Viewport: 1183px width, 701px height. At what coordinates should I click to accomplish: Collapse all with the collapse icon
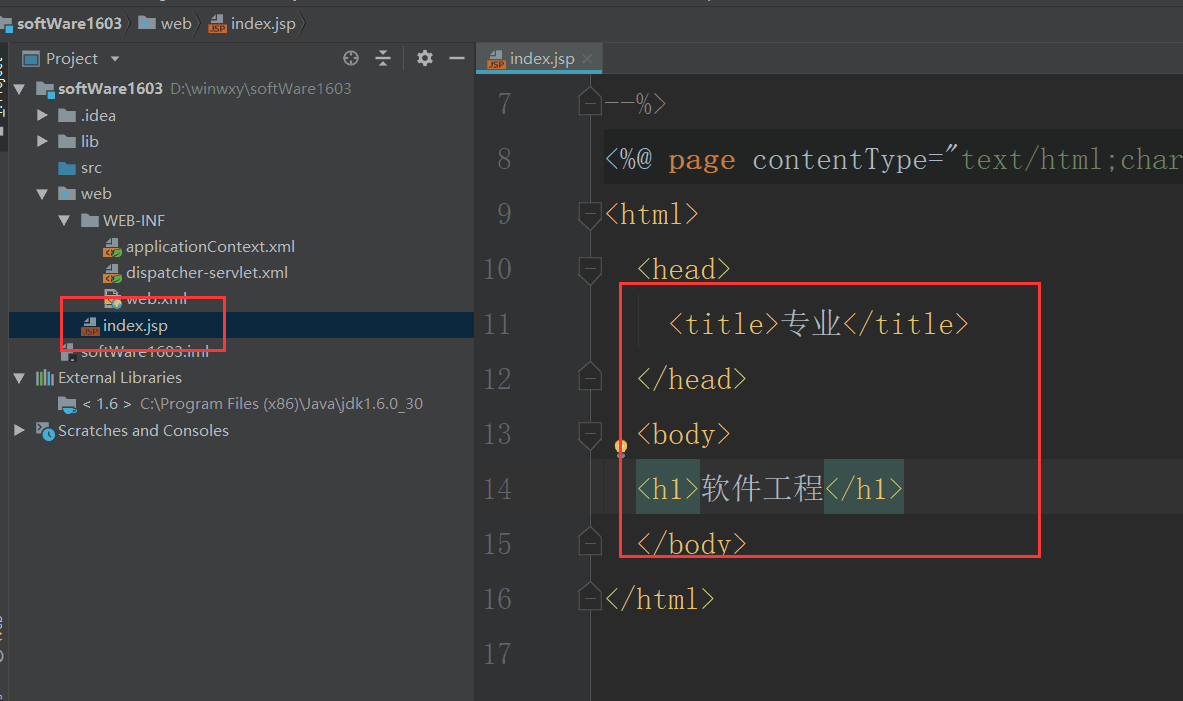coord(383,58)
